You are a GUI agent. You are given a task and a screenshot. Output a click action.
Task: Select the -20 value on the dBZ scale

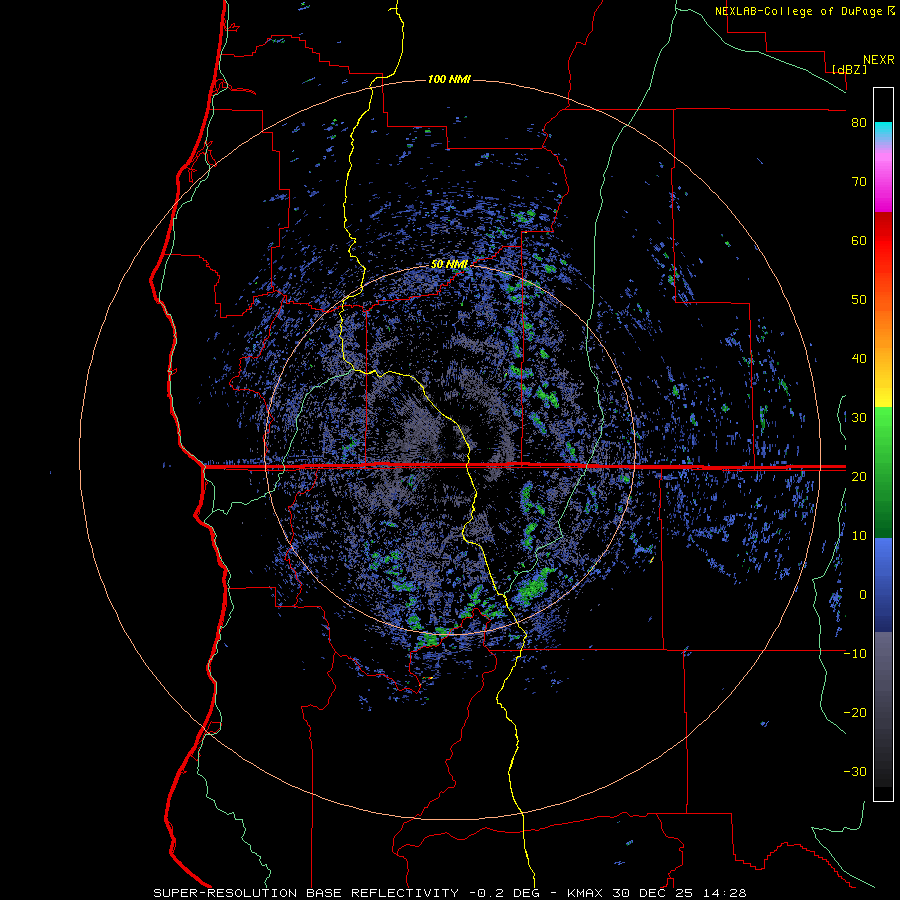point(855,712)
